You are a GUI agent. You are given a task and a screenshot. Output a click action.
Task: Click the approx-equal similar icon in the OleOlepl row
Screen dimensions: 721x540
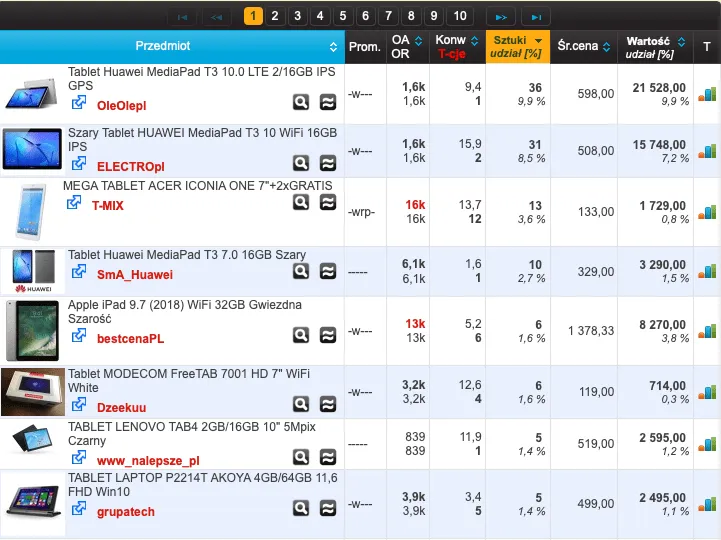coord(328,102)
